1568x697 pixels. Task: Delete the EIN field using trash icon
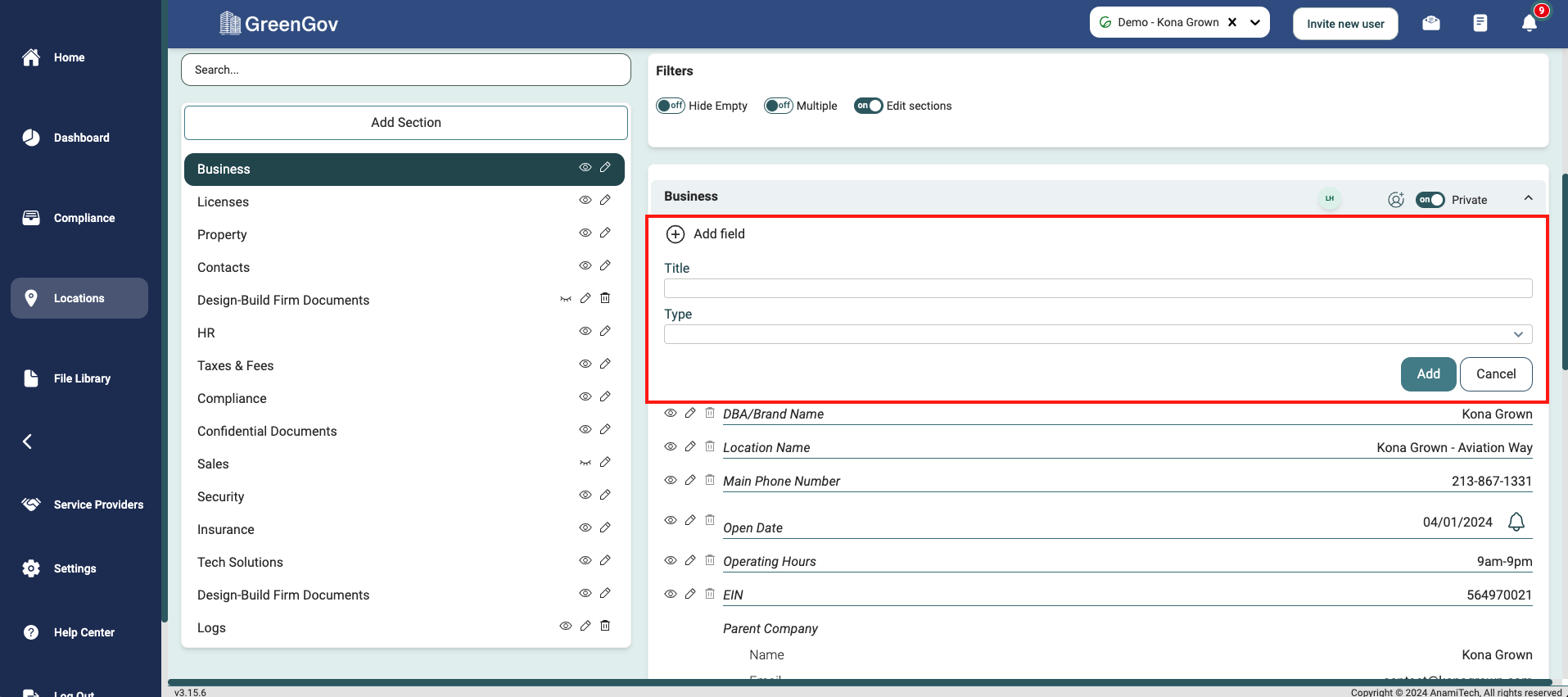[x=710, y=594]
